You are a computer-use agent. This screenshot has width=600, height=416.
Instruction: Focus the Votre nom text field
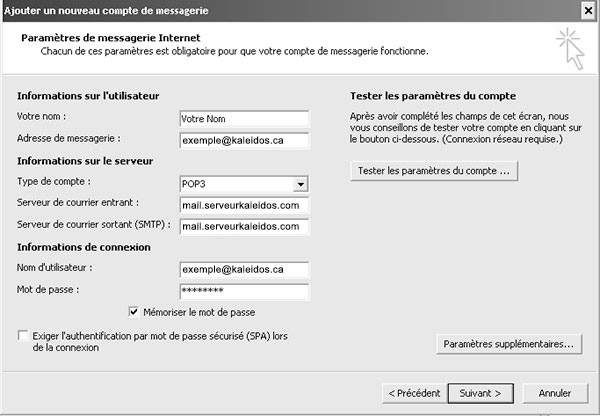tap(244, 119)
